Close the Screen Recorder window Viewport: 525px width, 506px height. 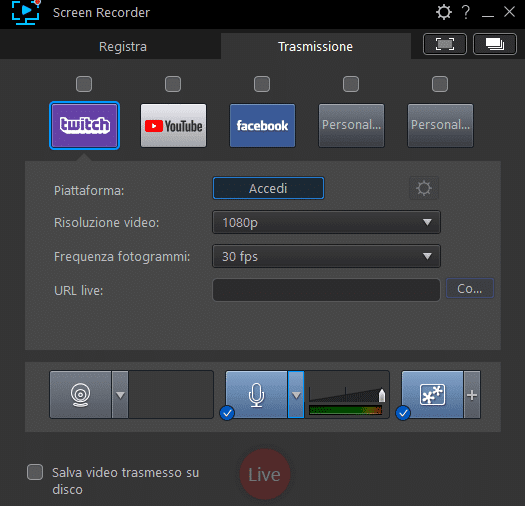pos(509,12)
